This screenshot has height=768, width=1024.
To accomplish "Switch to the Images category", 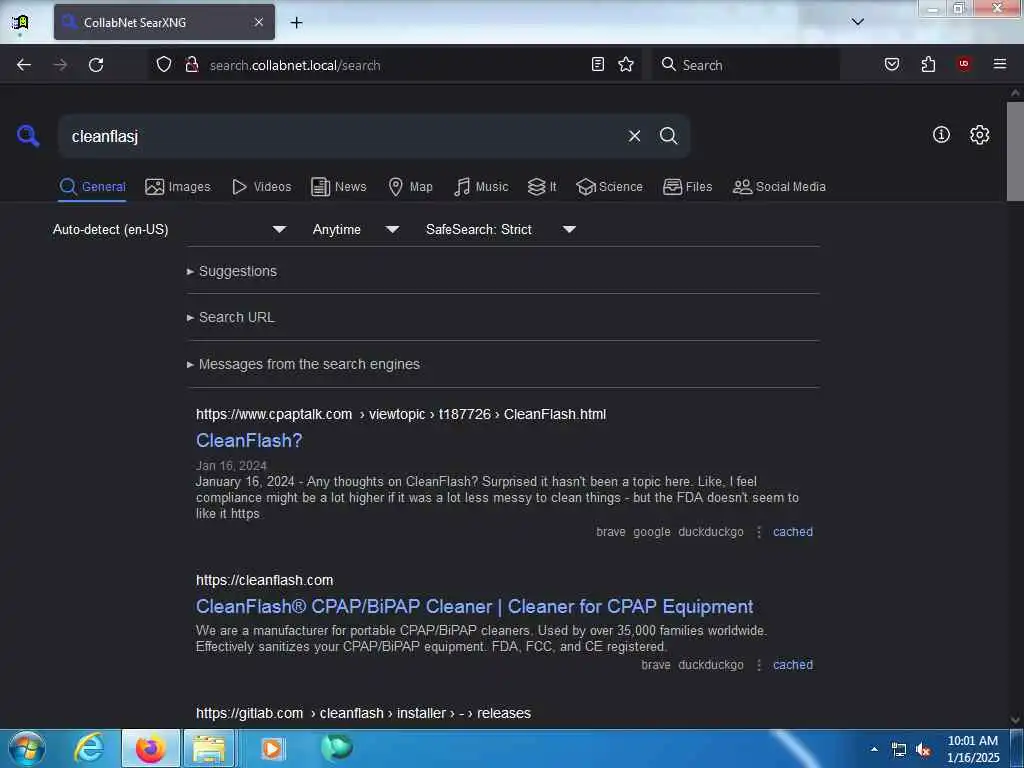I will click(178, 187).
